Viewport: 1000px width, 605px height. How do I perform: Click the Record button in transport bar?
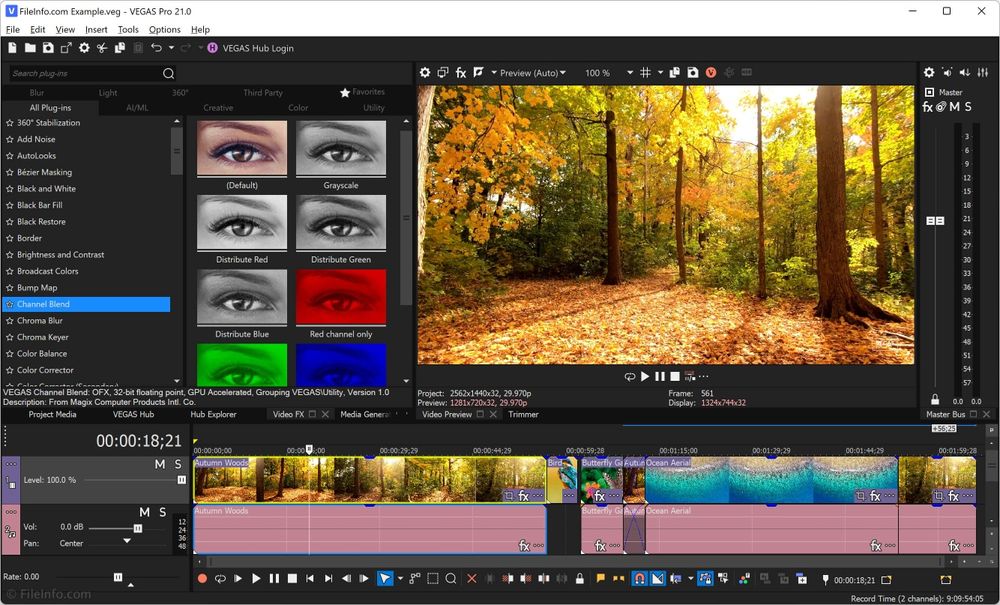click(202, 578)
